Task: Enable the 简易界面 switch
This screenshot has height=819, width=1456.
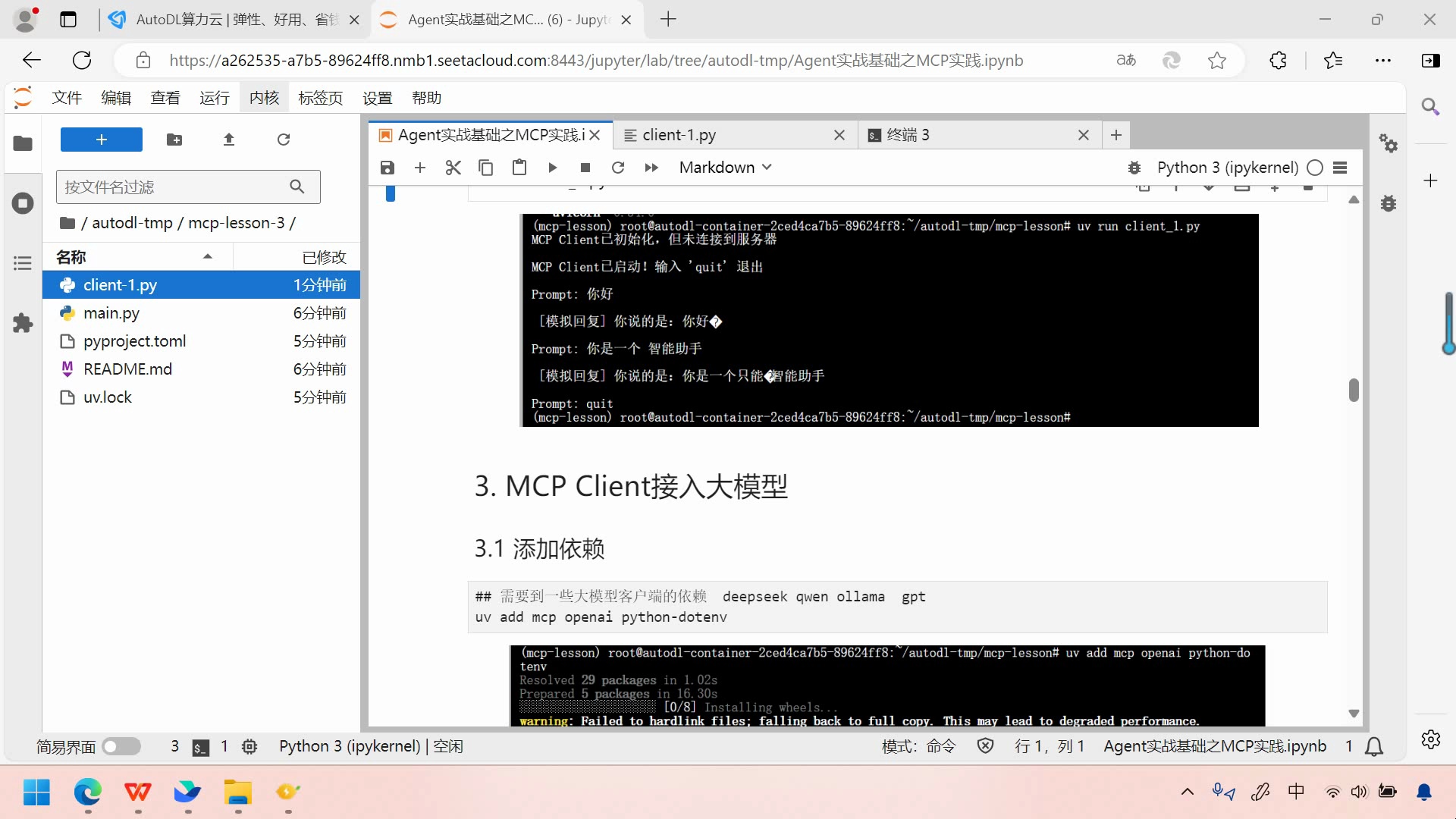Action: (x=121, y=747)
